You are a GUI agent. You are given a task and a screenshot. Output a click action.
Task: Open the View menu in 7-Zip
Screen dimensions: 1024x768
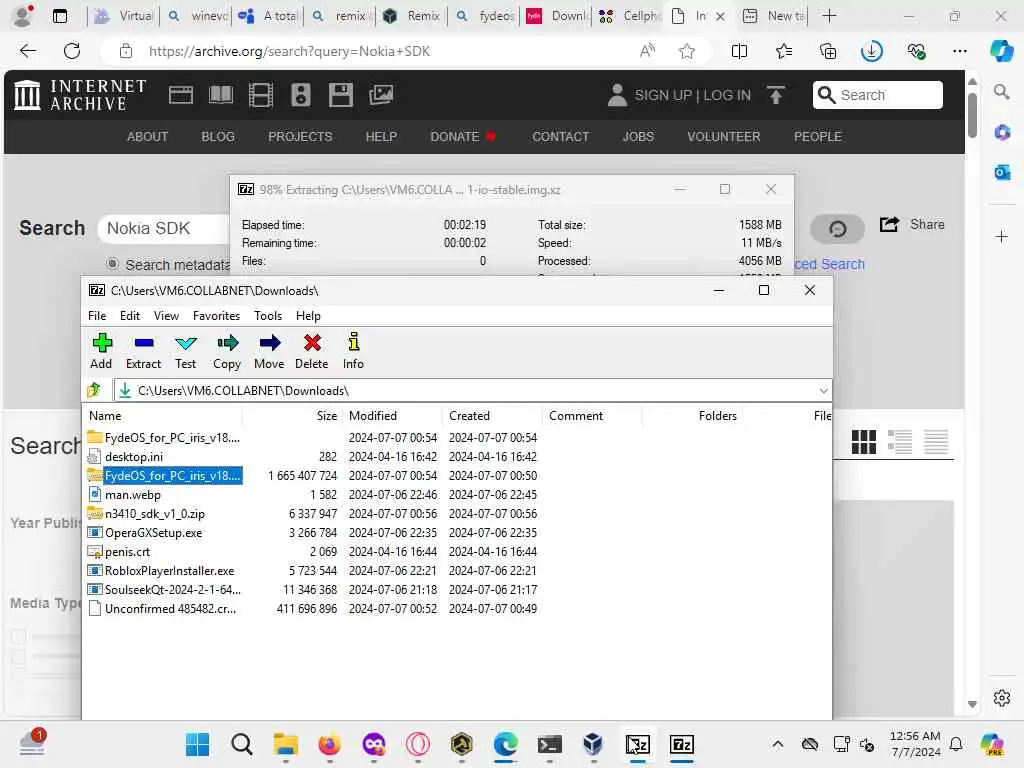(166, 316)
